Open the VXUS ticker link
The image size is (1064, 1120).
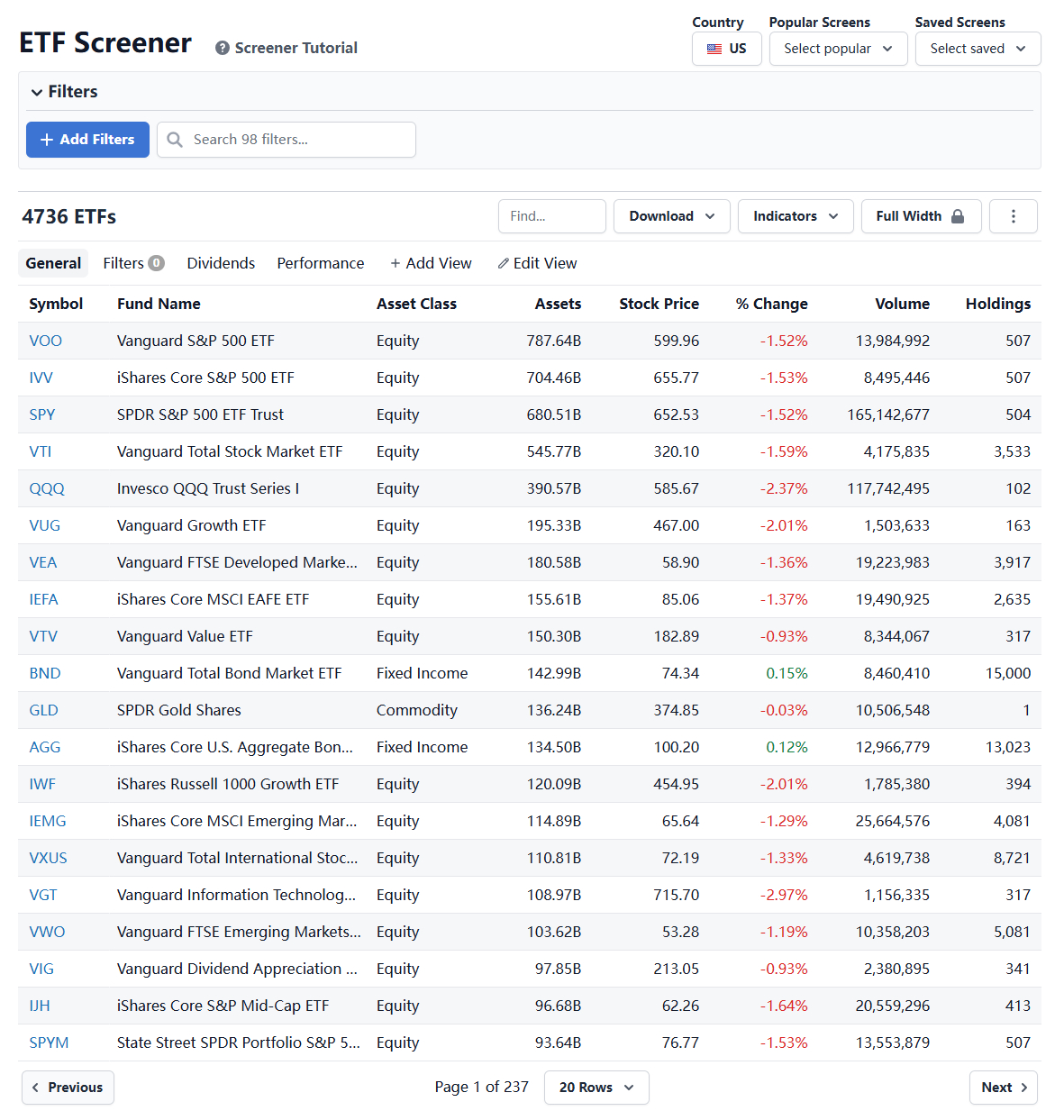(x=48, y=858)
